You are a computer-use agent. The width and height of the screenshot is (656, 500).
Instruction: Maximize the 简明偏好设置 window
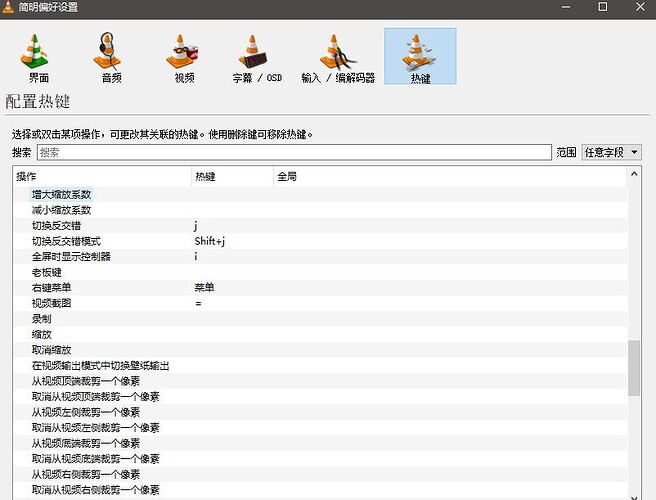coord(602,8)
